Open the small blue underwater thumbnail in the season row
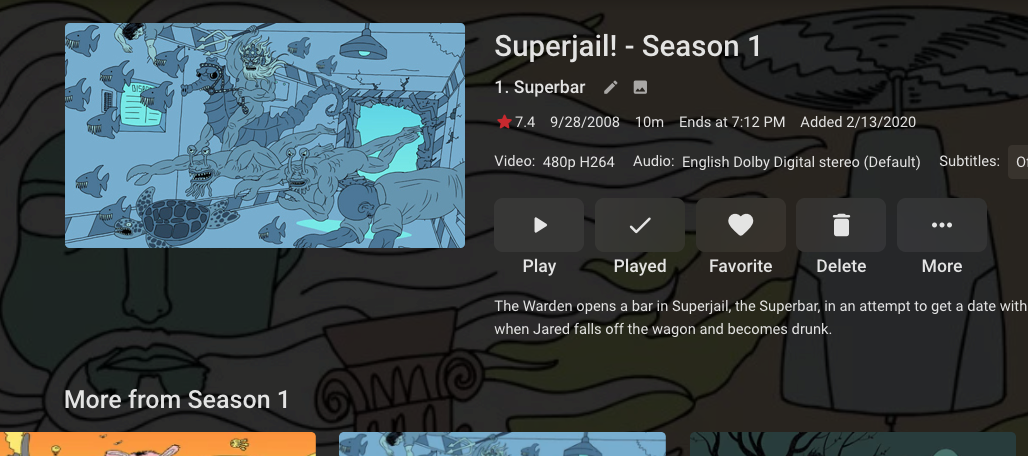 (x=502, y=444)
